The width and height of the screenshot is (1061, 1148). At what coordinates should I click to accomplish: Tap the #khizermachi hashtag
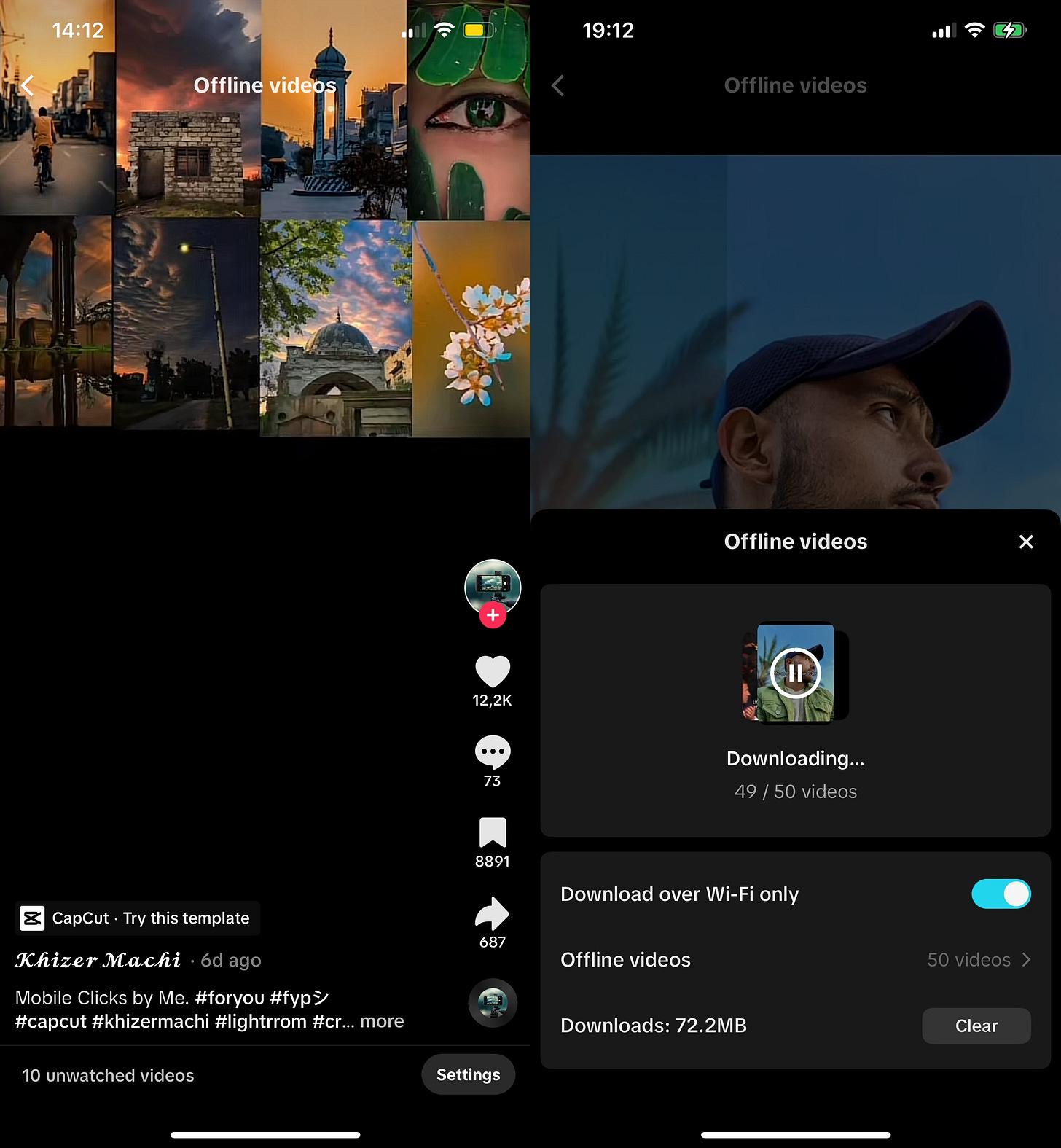coord(151,1021)
